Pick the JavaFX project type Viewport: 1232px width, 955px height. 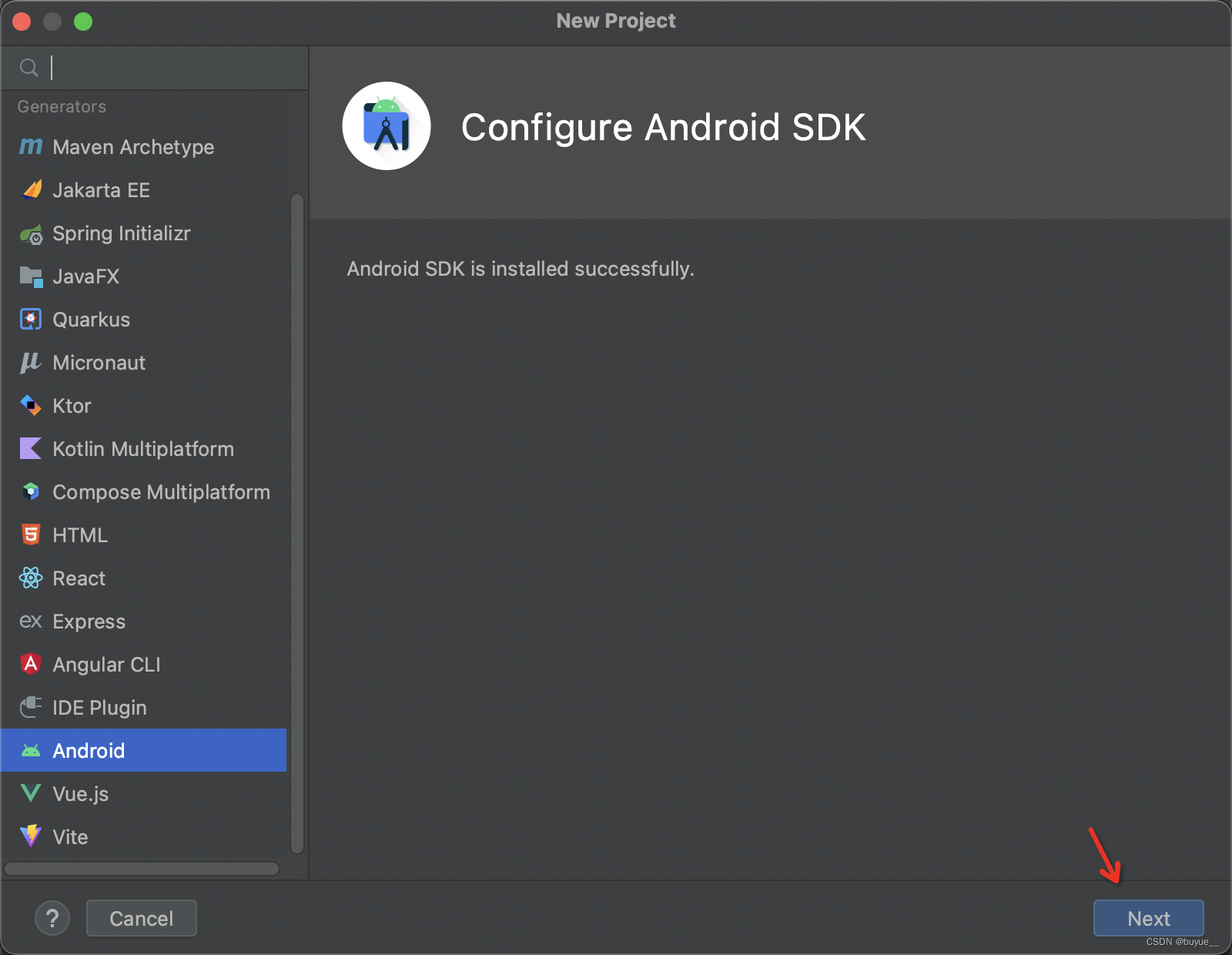click(144, 276)
